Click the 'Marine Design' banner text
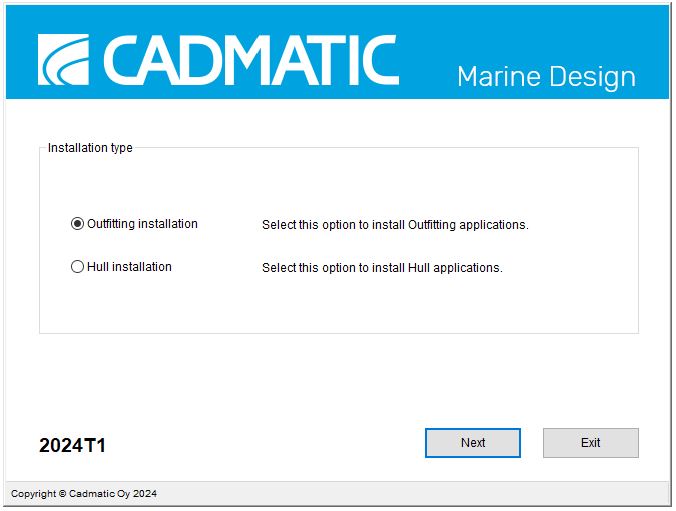The height and width of the screenshot is (511, 676). (x=546, y=77)
